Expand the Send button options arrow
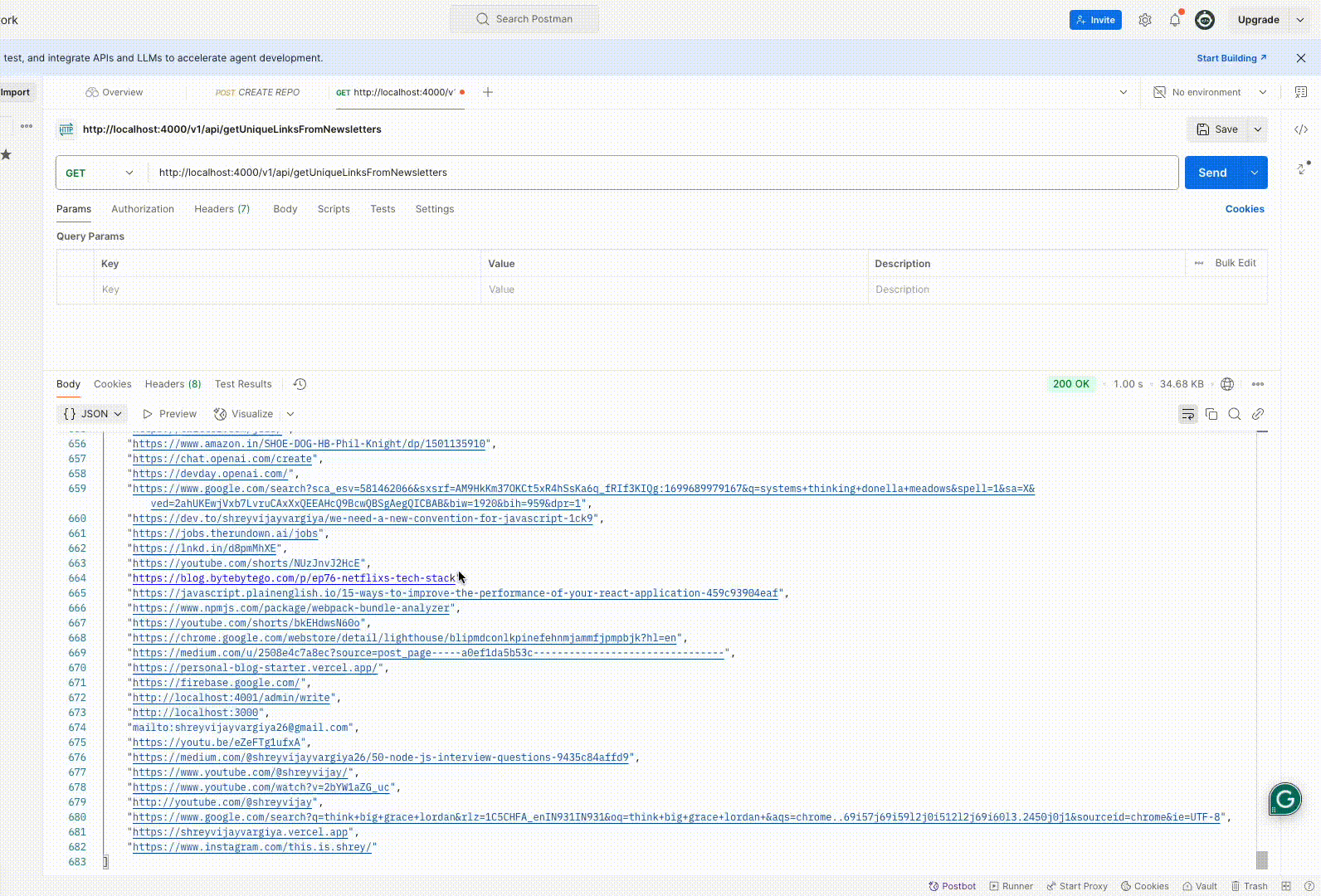Screen dimensions: 1321x896 1255,173
